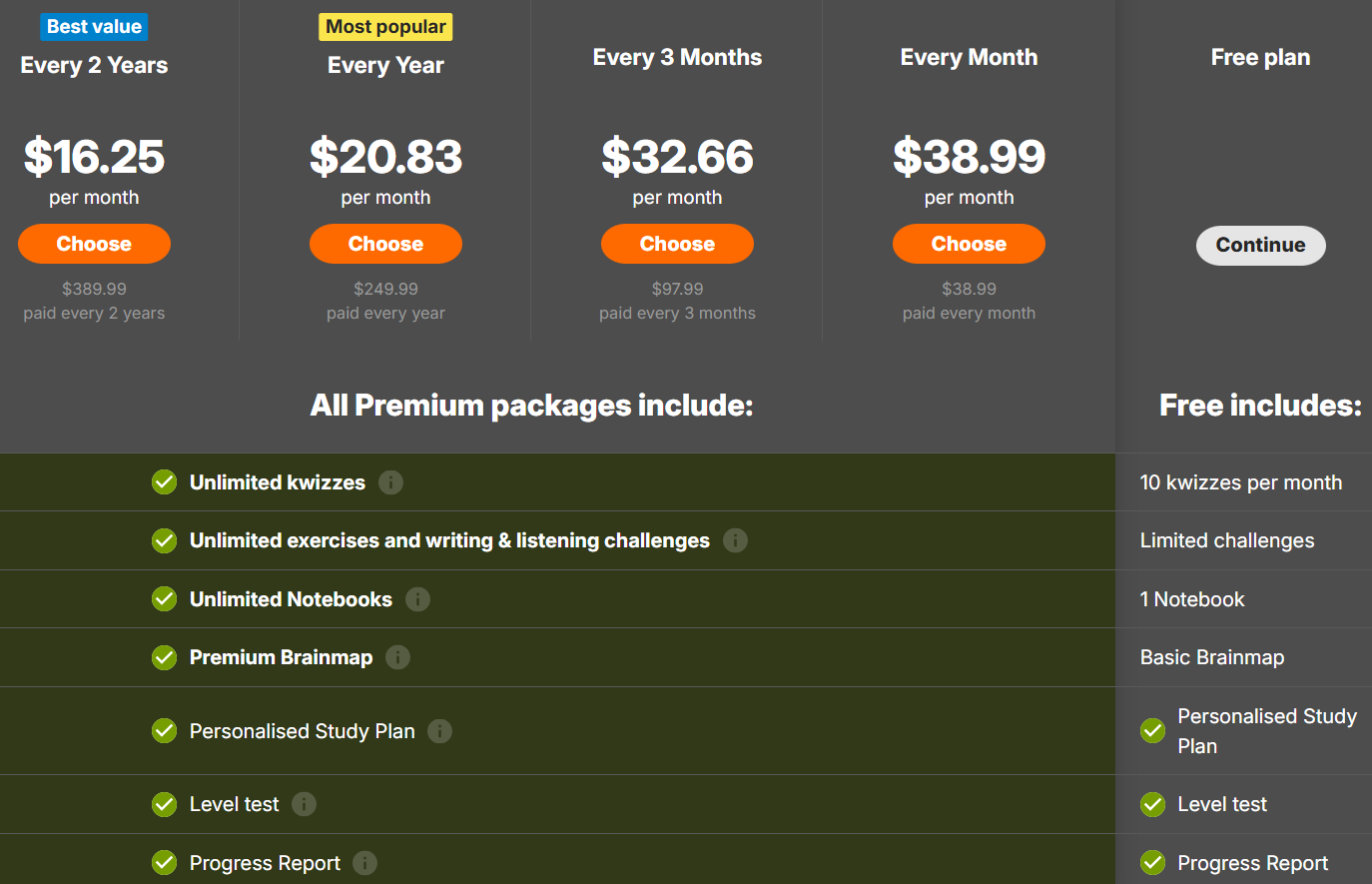The image size is (1372, 884).
Task: Choose the Every 3 Months plan
Action: [677, 244]
